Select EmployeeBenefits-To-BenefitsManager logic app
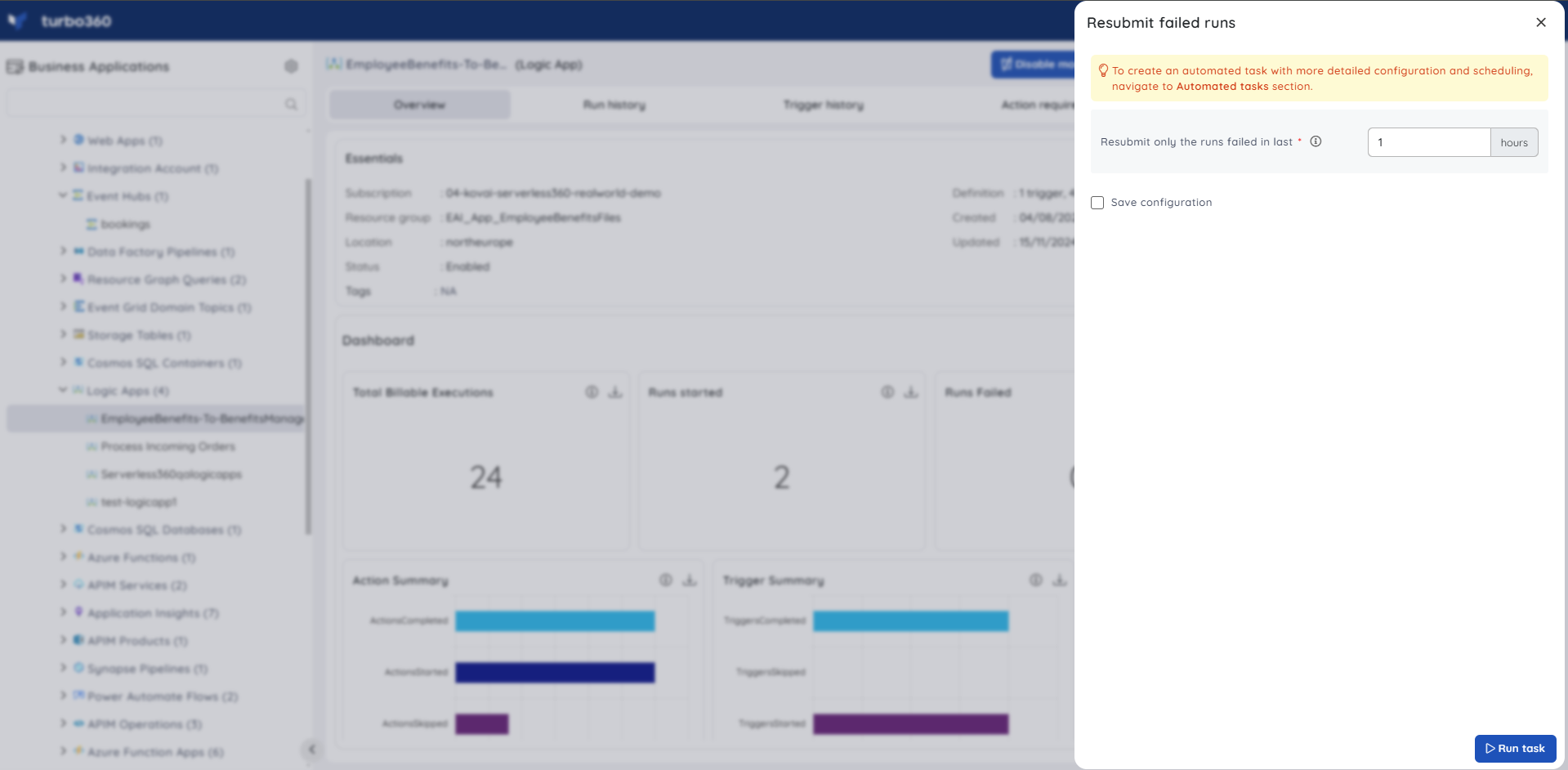Viewport: 1568px width, 770px height. click(x=156, y=419)
